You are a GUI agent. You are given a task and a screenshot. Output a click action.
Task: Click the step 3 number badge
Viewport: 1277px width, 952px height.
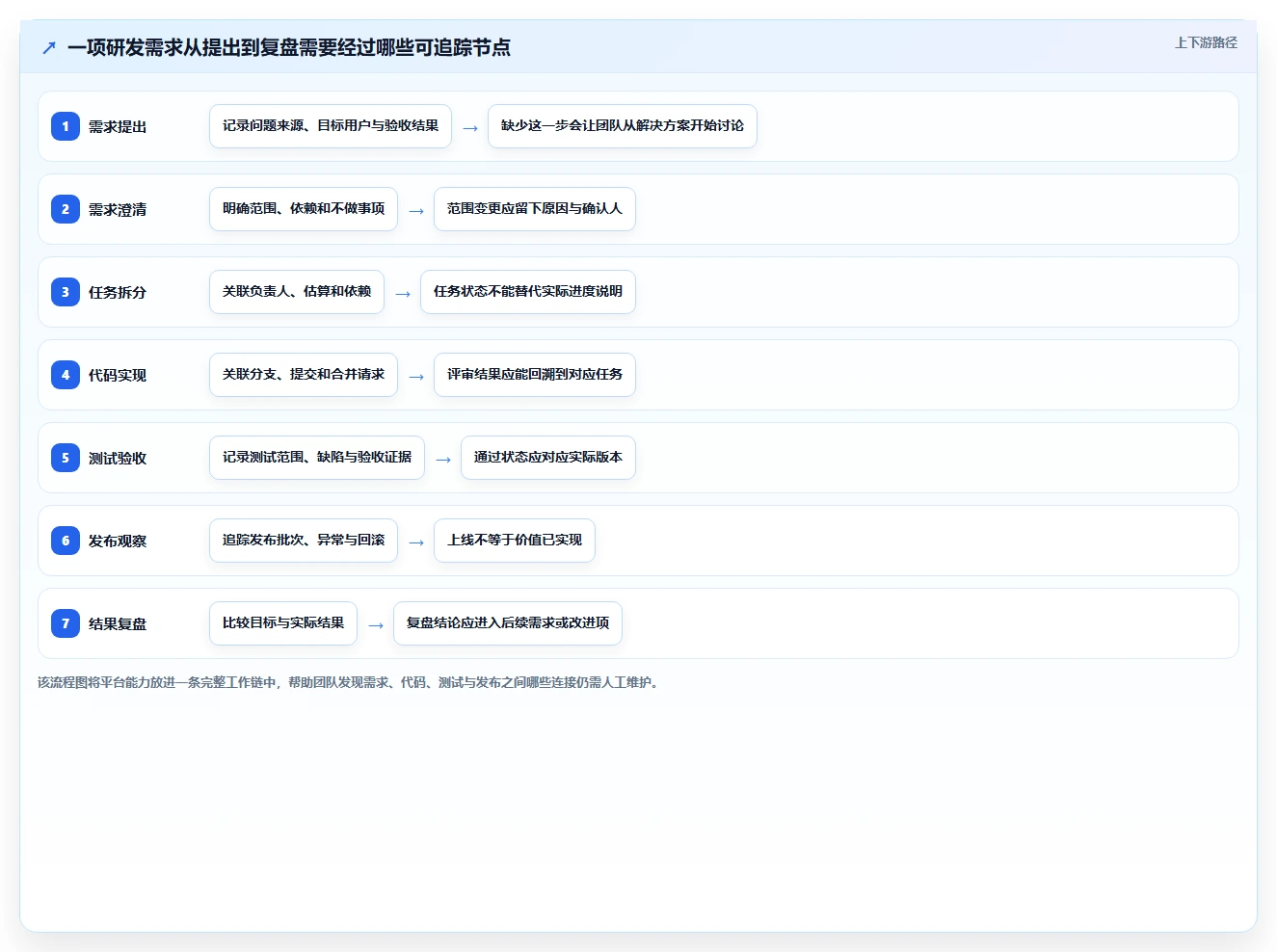coord(66,292)
